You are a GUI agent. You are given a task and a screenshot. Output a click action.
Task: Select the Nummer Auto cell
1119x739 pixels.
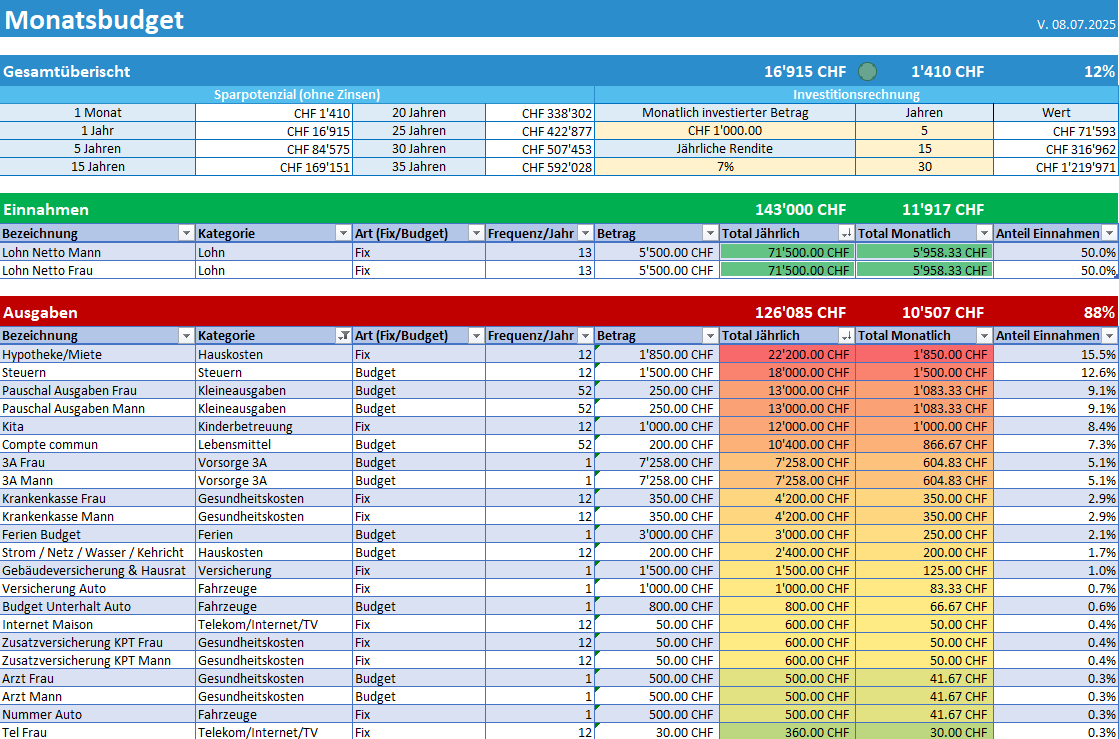(x=98, y=714)
